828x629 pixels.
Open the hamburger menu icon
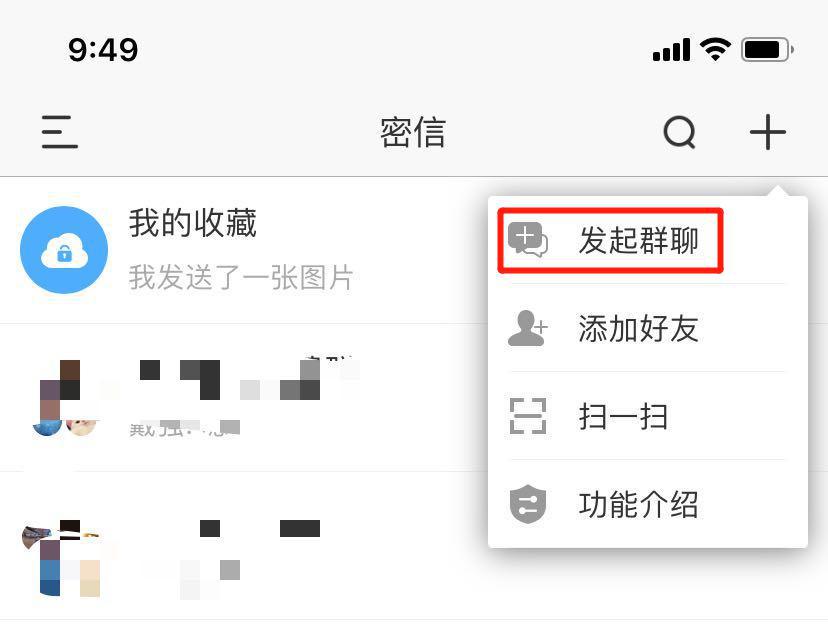click(x=60, y=132)
